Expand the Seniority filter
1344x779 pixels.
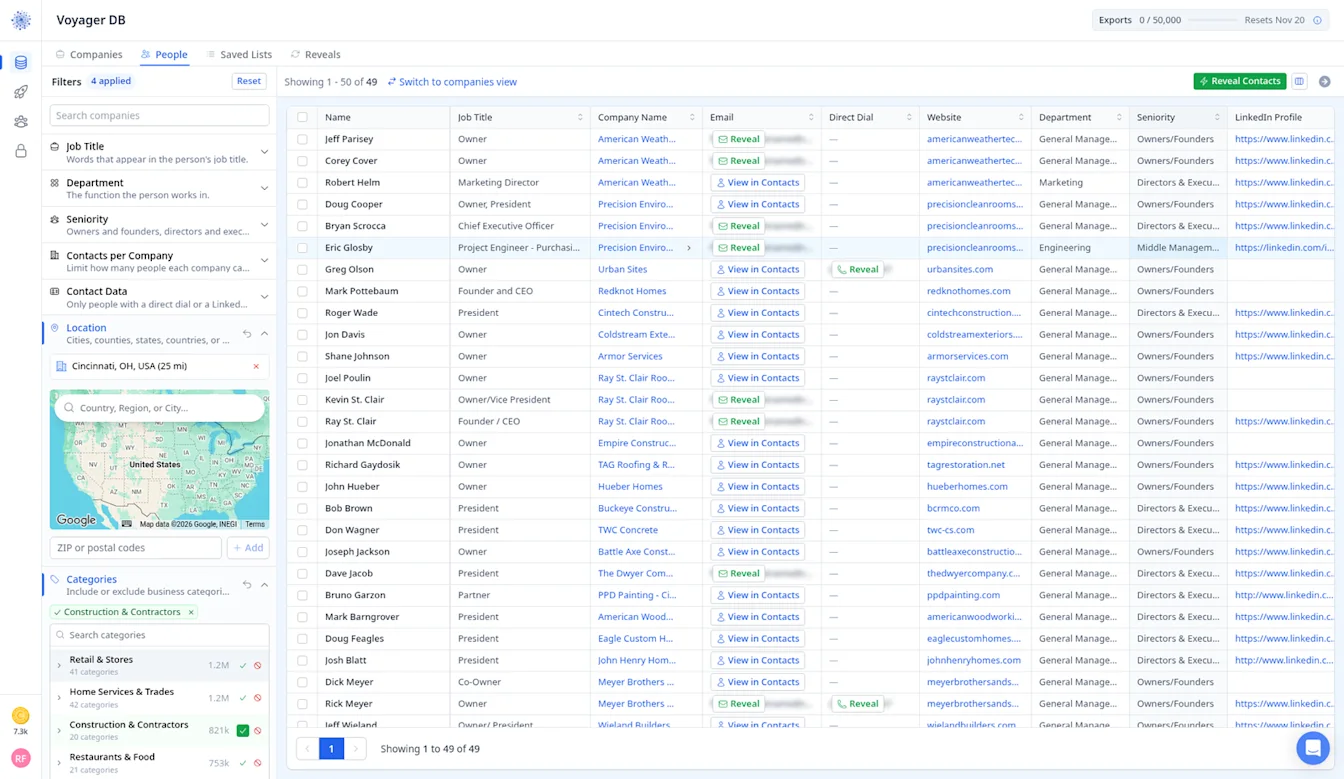(x=264, y=225)
